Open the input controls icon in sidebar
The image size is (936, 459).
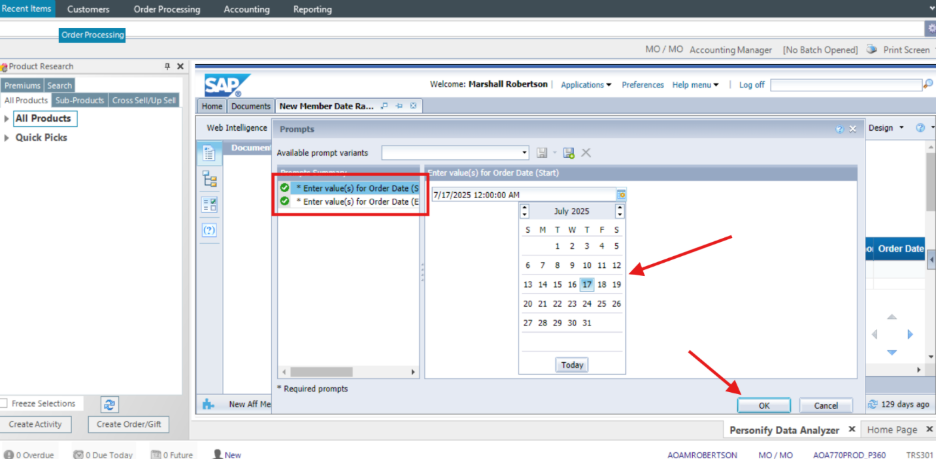(210, 205)
